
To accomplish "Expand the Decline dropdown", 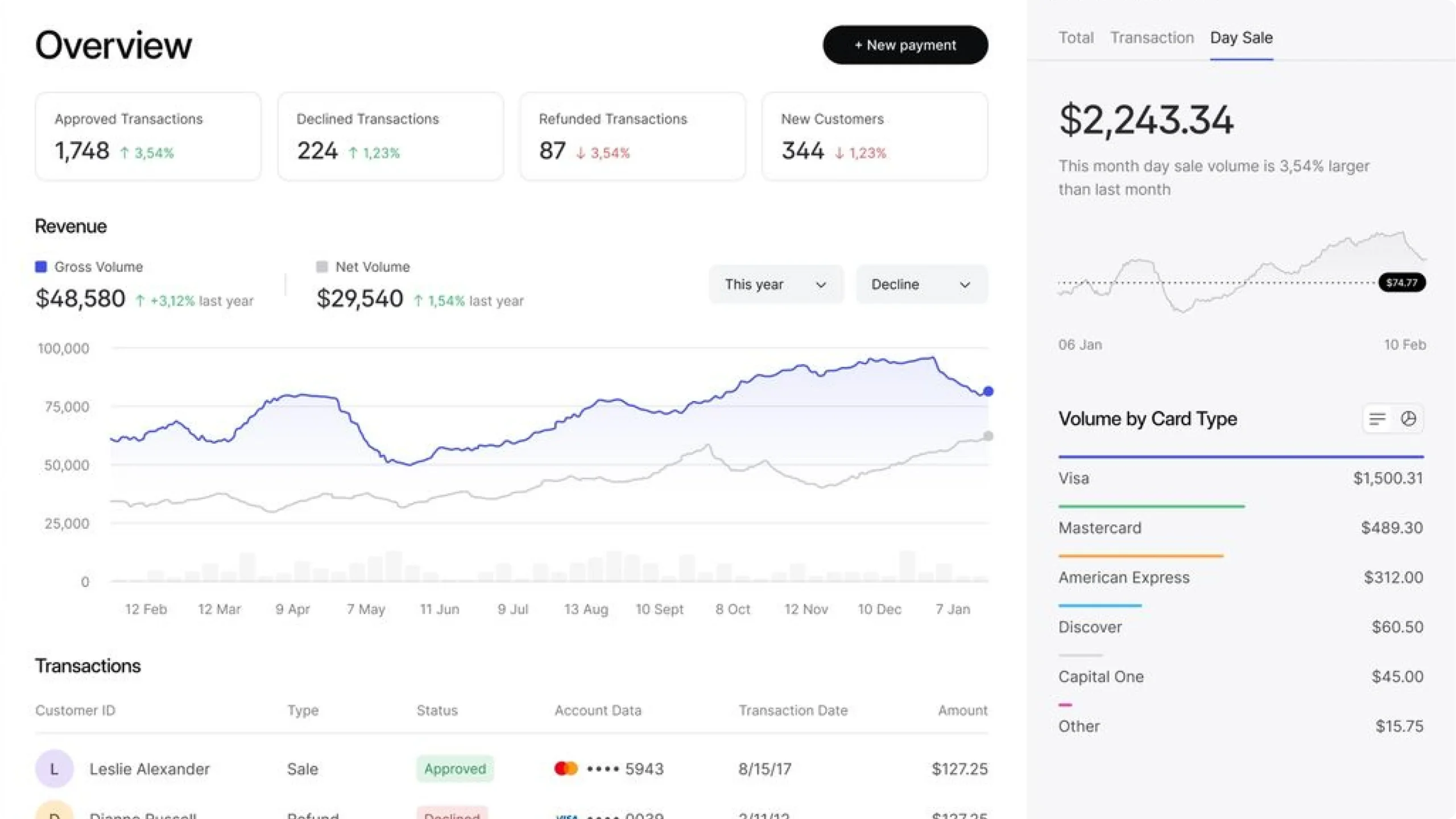I will point(921,284).
